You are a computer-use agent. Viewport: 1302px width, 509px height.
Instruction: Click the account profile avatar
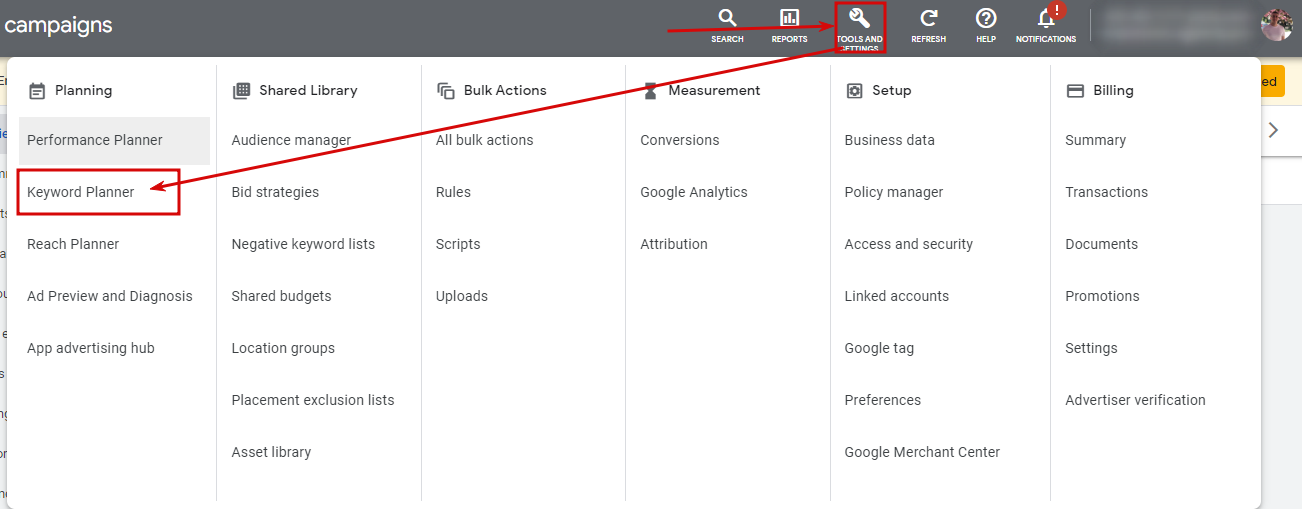click(1277, 25)
